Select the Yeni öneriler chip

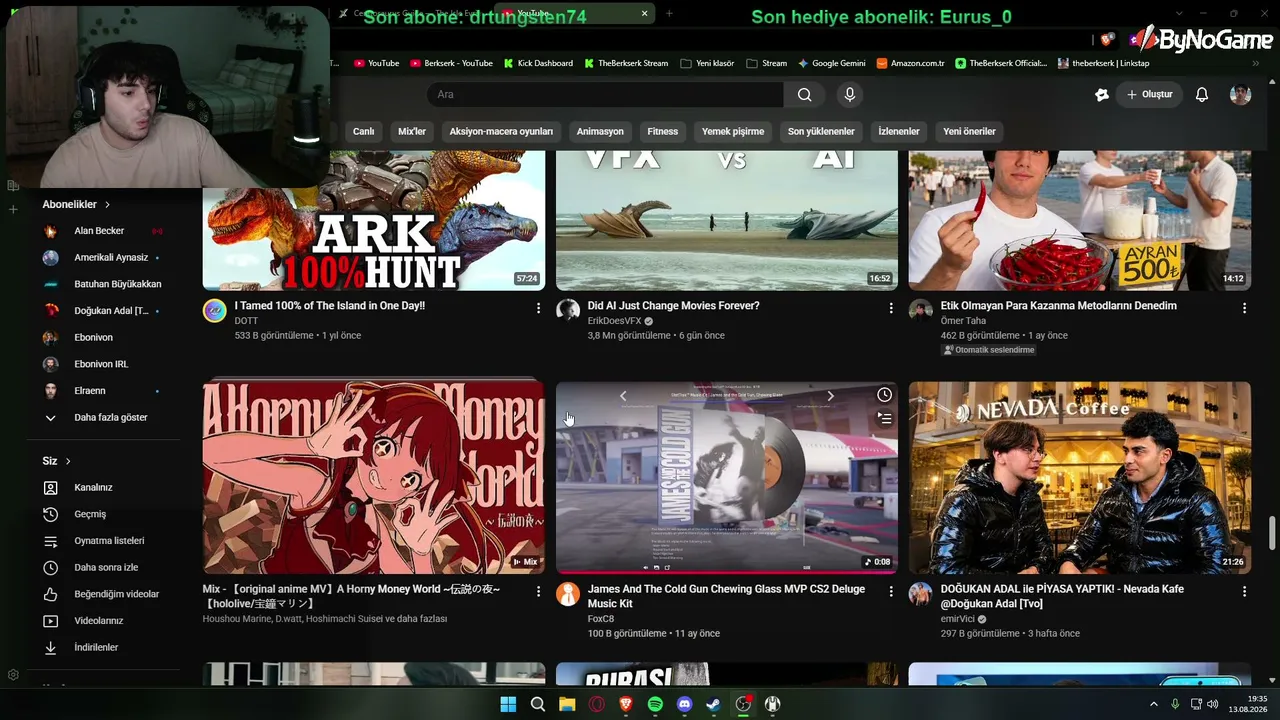click(969, 131)
